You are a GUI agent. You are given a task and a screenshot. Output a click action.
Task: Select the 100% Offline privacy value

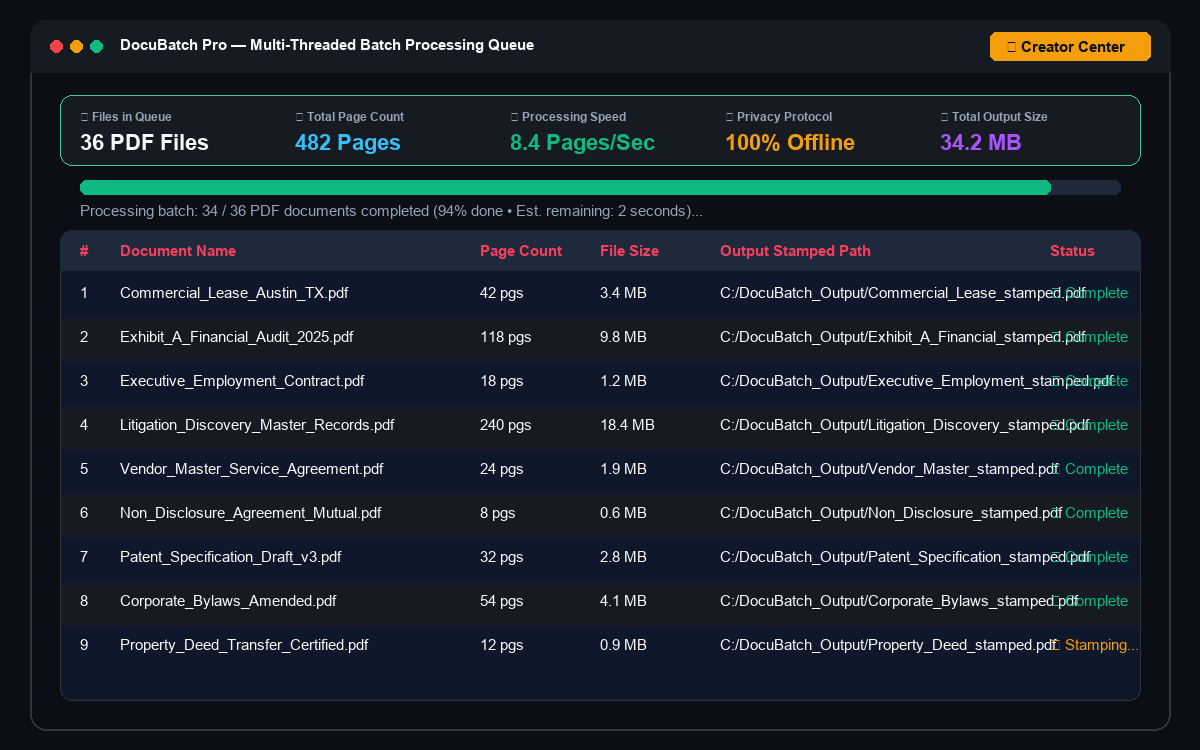(x=790, y=142)
